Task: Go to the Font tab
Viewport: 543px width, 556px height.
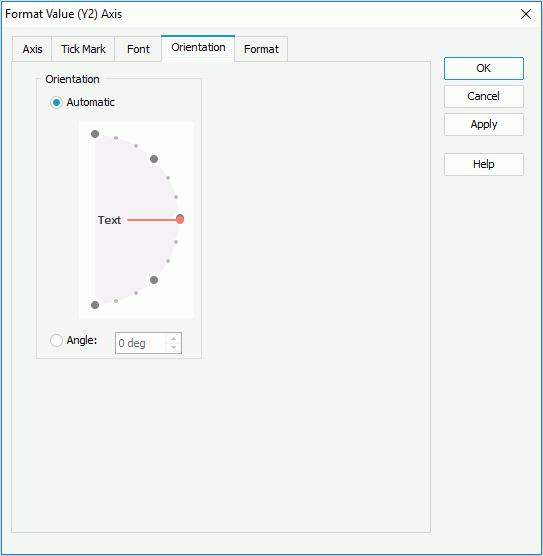Action: (x=138, y=49)
